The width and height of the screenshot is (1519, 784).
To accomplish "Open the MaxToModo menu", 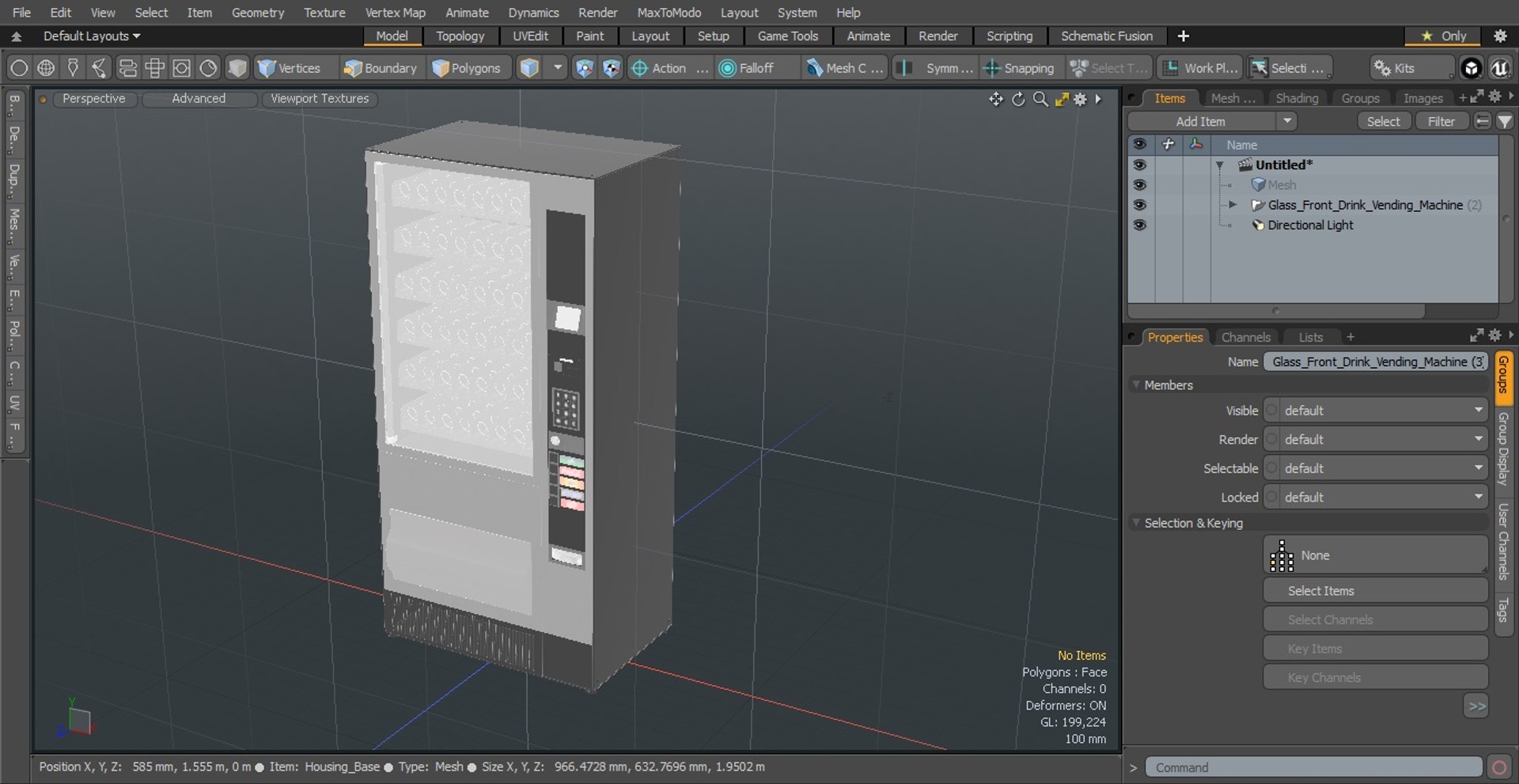I will [669, 13].
